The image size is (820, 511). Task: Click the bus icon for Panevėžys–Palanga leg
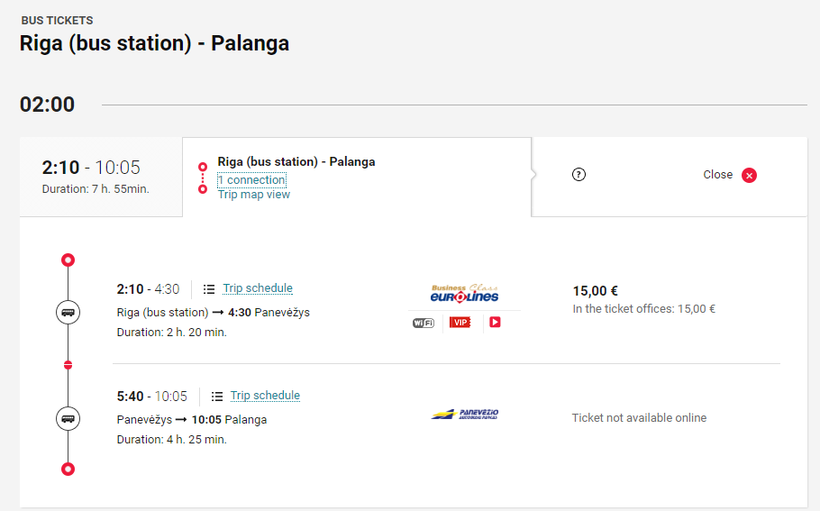[x=68, y=418]
